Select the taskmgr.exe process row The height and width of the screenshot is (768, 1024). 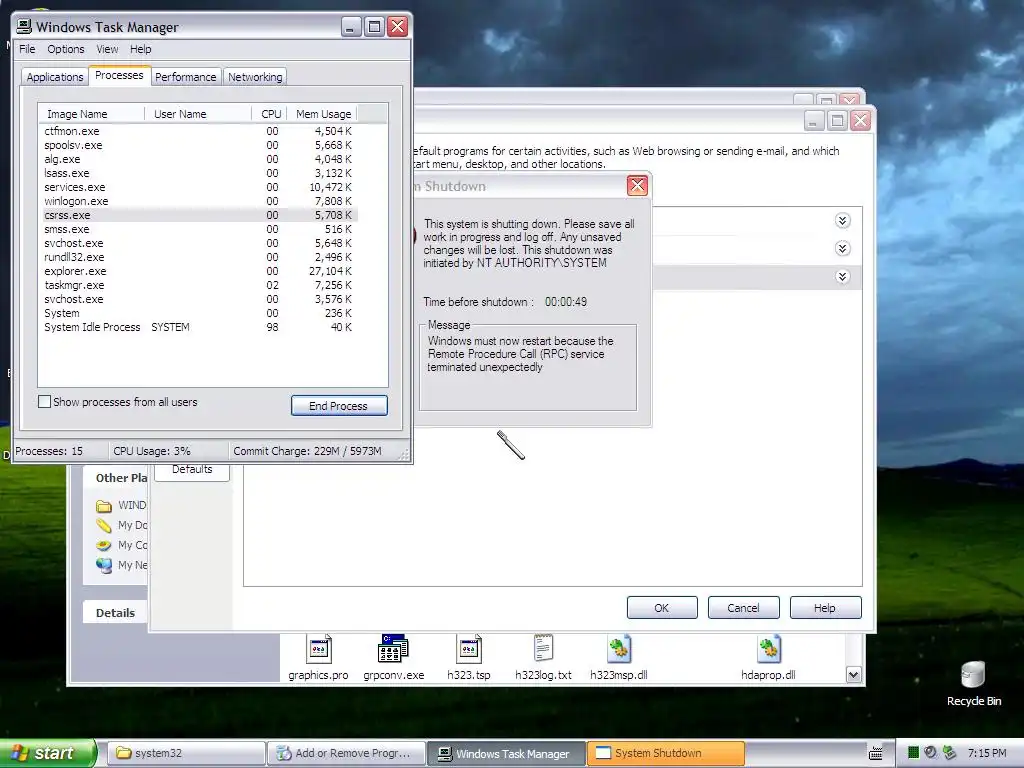tap(198, 285)
